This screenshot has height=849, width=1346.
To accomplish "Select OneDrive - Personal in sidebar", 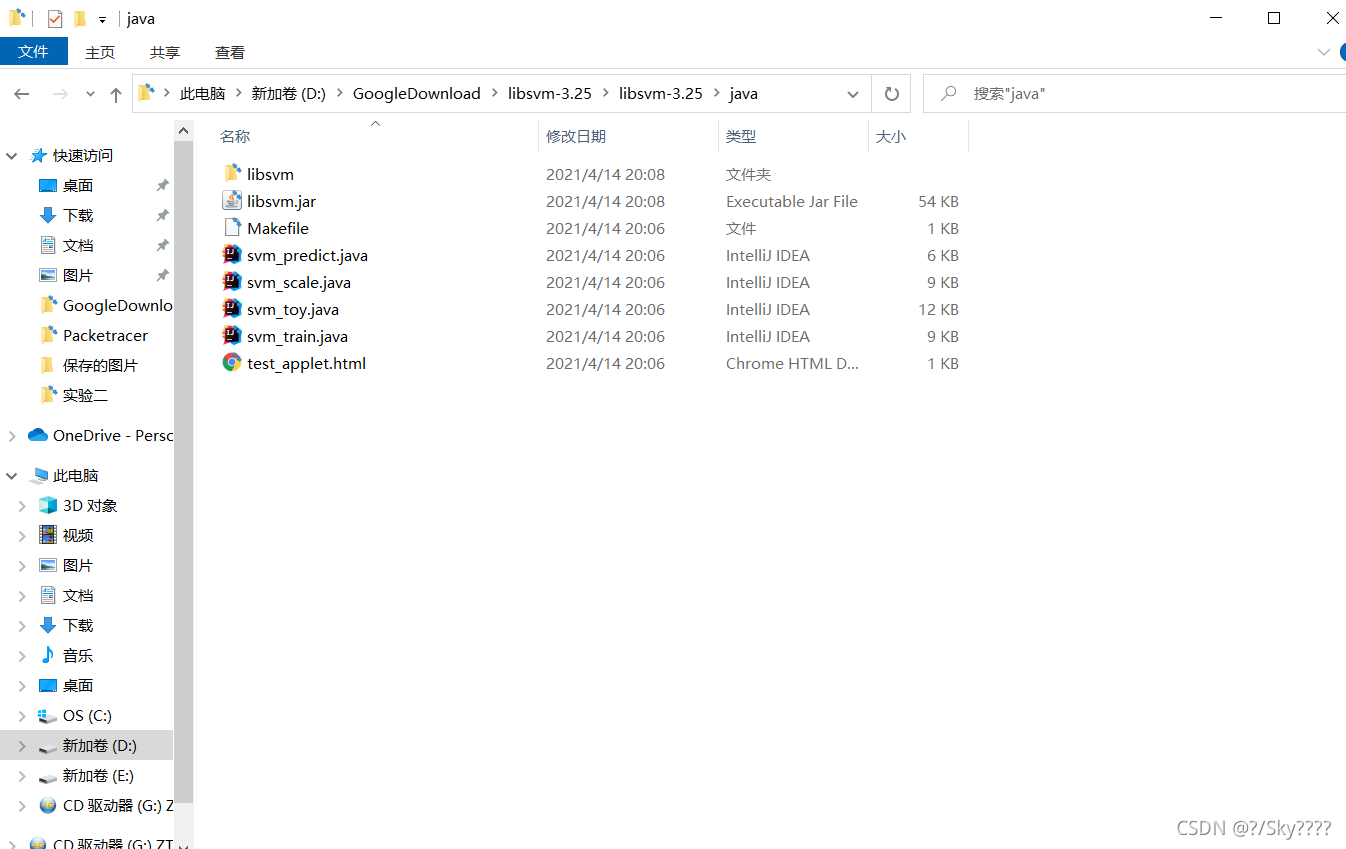I will tap(100, 435).
